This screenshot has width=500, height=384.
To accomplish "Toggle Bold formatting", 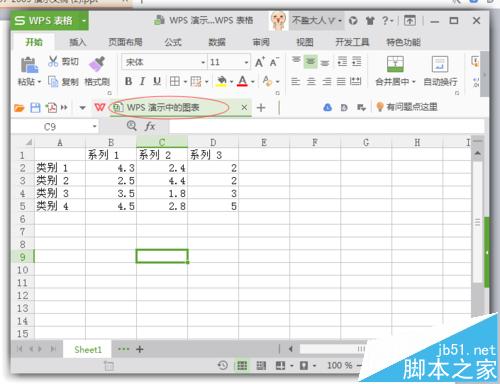I will point(128,81).
